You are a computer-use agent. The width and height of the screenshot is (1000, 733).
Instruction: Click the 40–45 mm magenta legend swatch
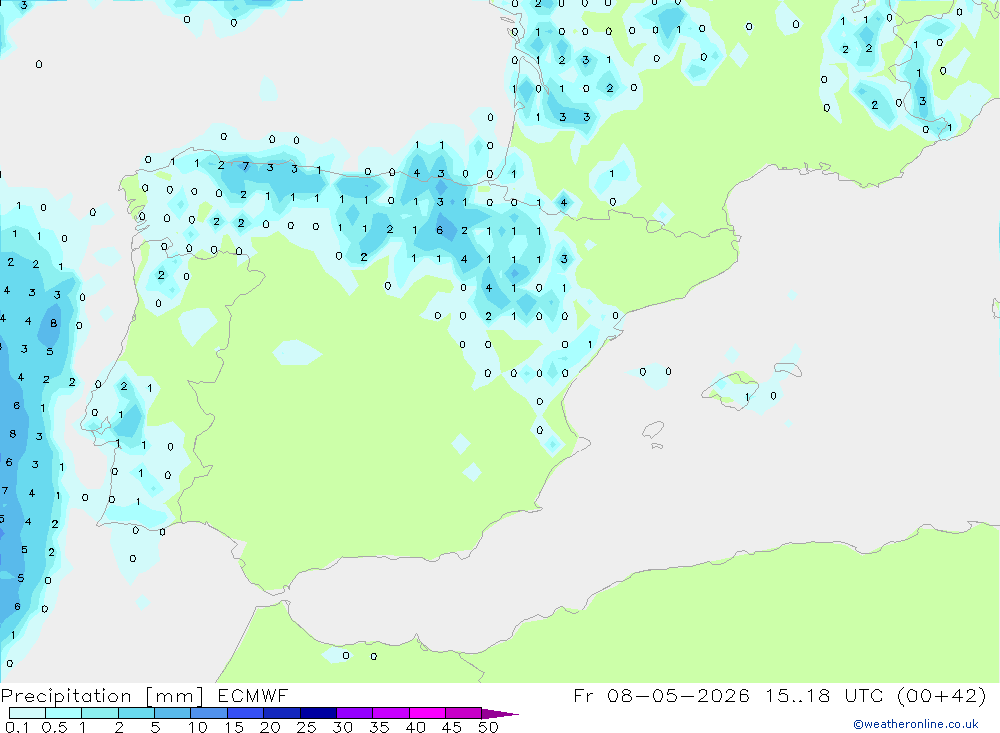point(427,713)
